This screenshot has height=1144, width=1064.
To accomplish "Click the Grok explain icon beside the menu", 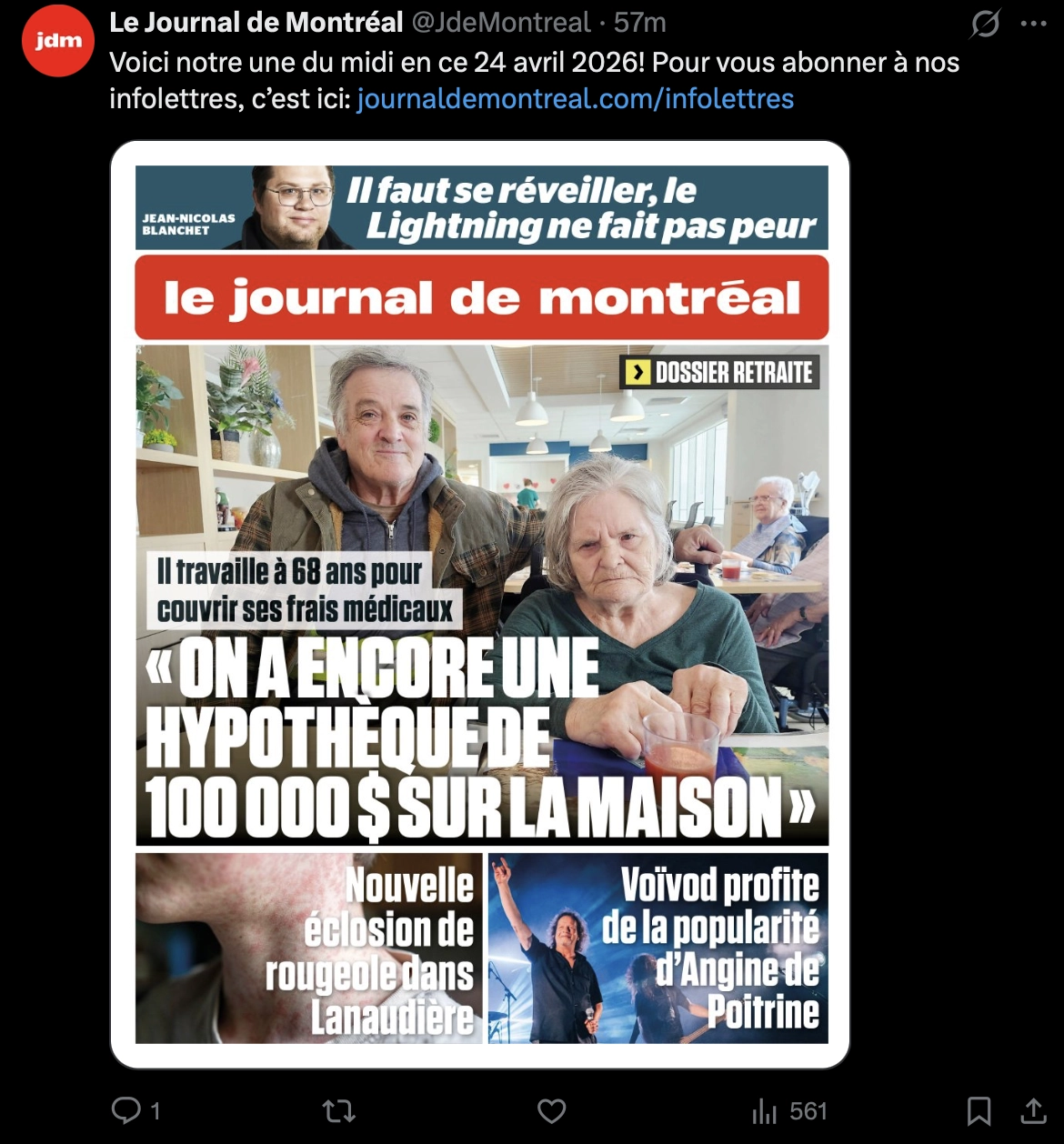I will pos(985,24).
